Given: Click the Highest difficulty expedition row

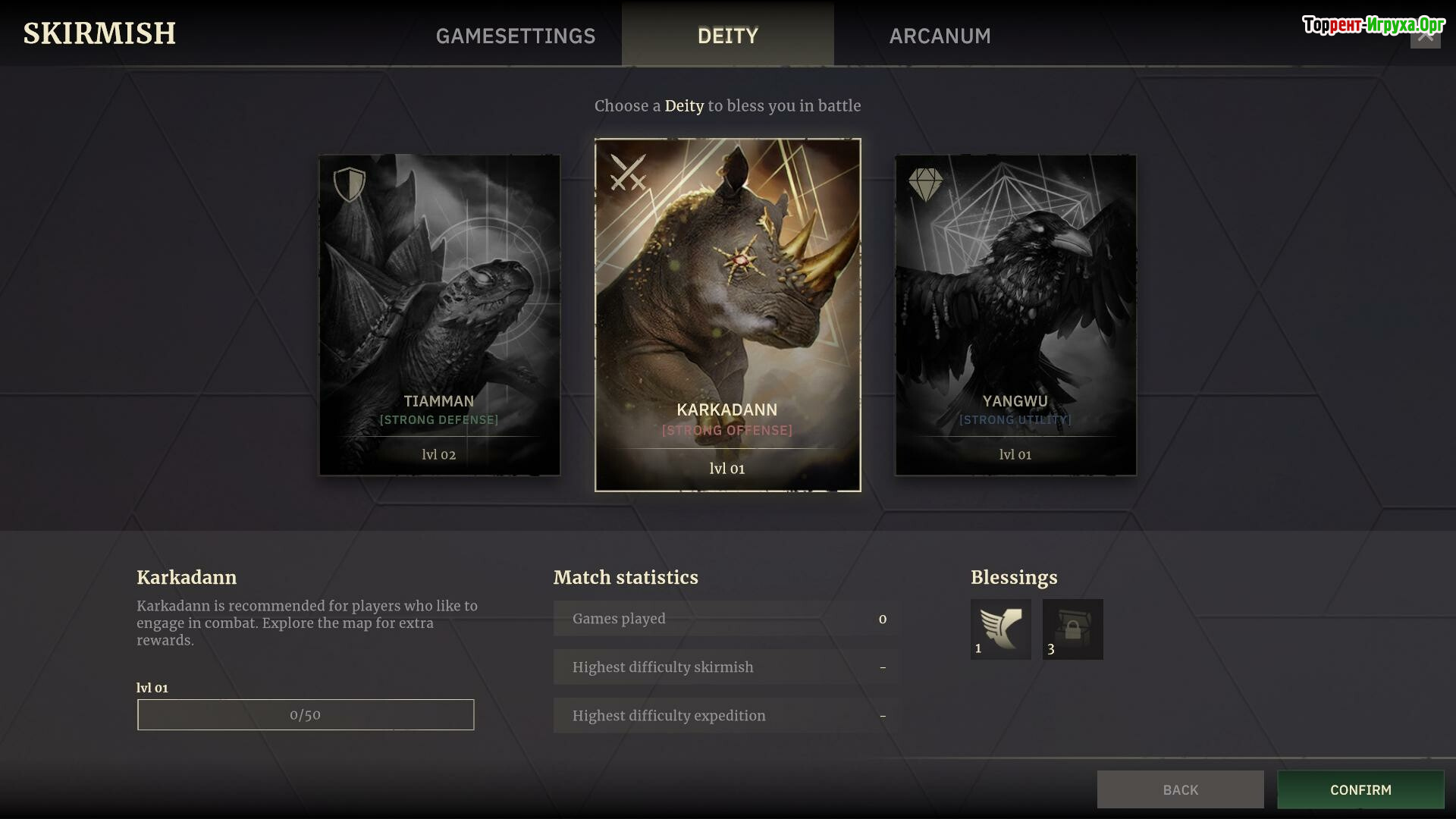Looking at the screenshot, I should (726, 715).
